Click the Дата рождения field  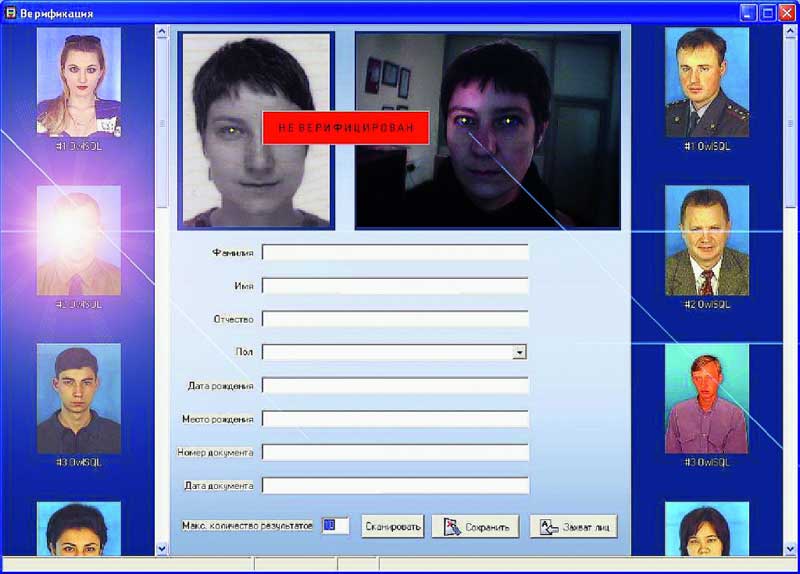coord(395,385)
